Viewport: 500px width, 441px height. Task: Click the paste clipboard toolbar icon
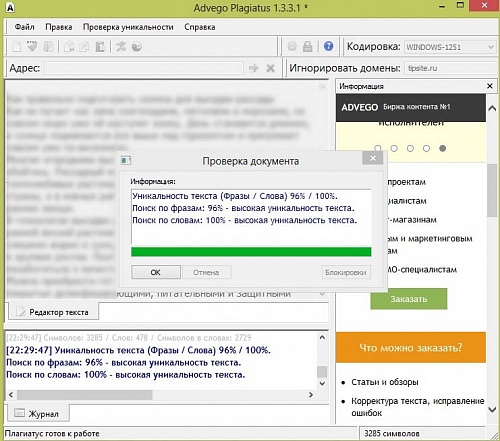(x=100, y=46)
